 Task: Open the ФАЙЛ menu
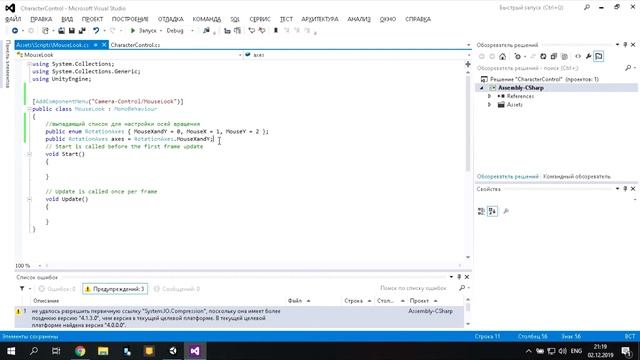point(13,19)
